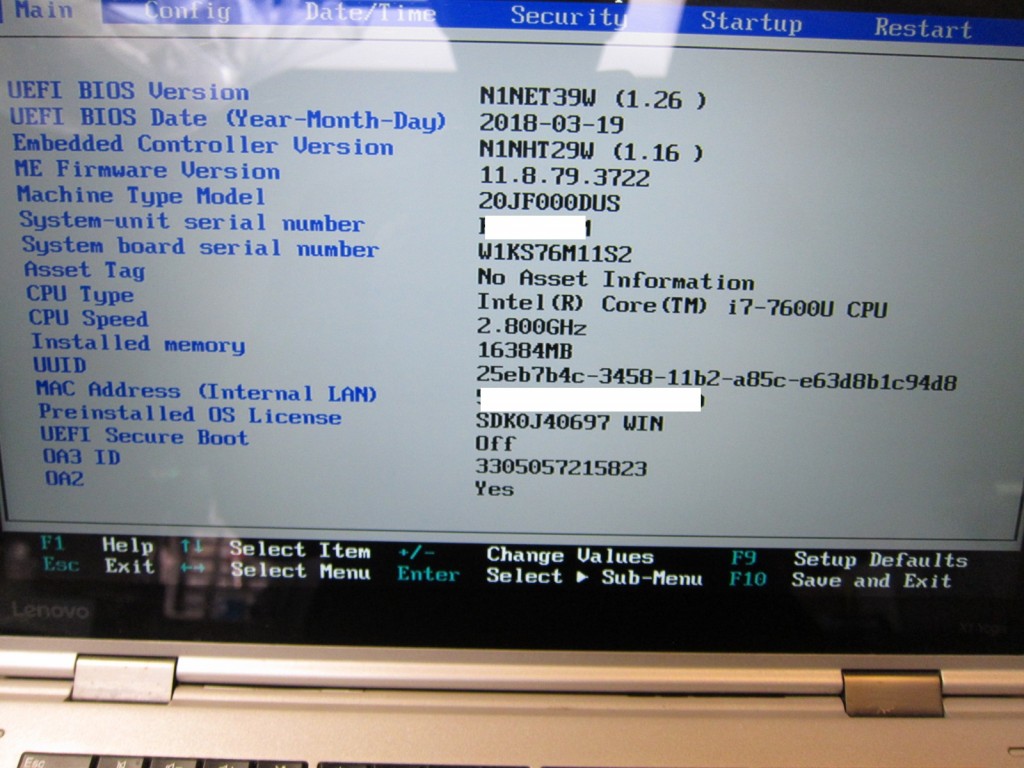This screenshot has height=768, width=1024.
Task: Click No Asset Information value
Action: (x=616, y=280)
